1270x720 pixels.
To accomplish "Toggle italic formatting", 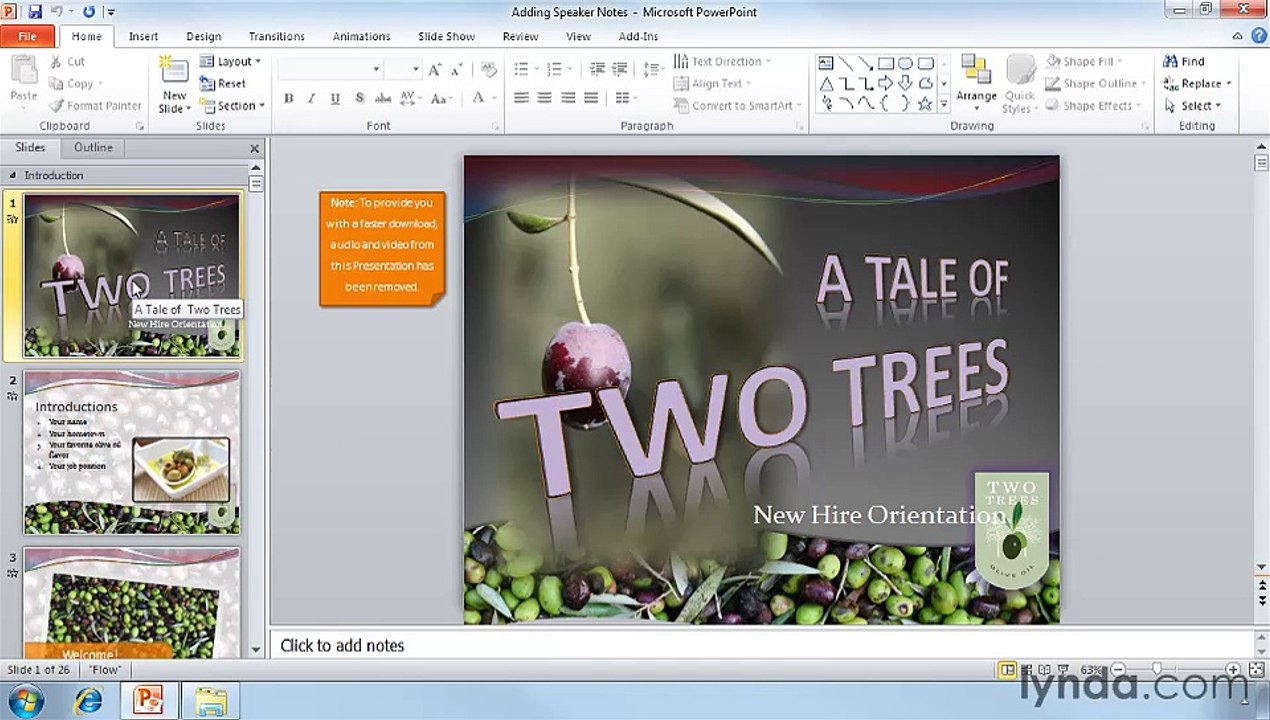I will coord(312,98).
